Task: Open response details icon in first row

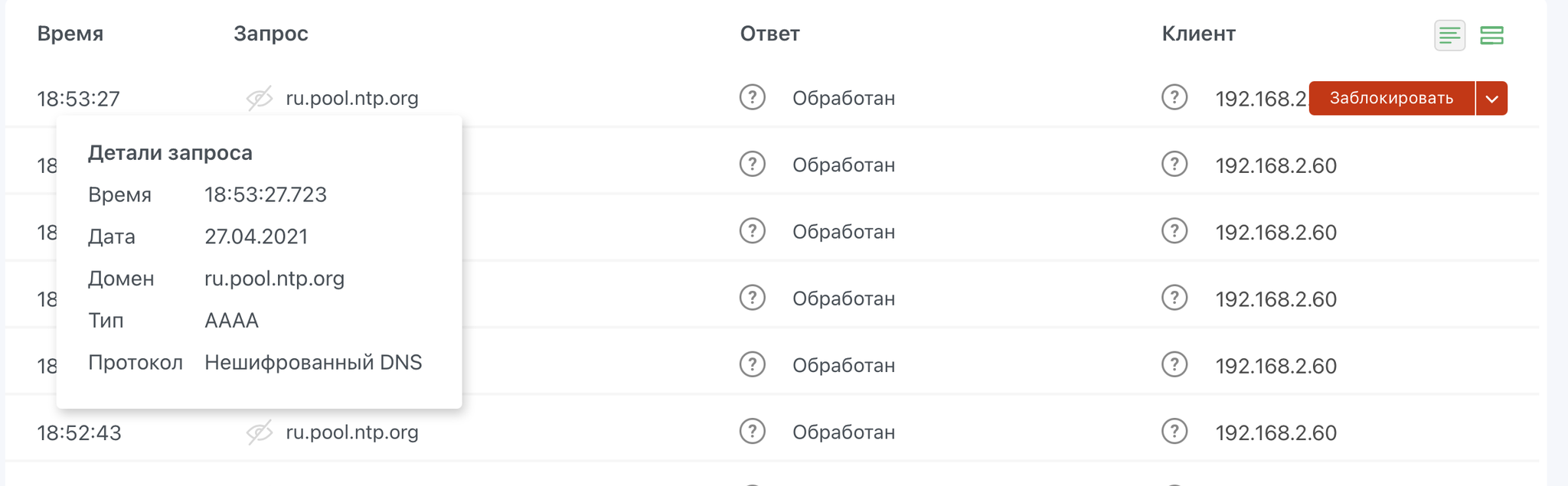Action: pyautogui.click(x=753, y=98)
